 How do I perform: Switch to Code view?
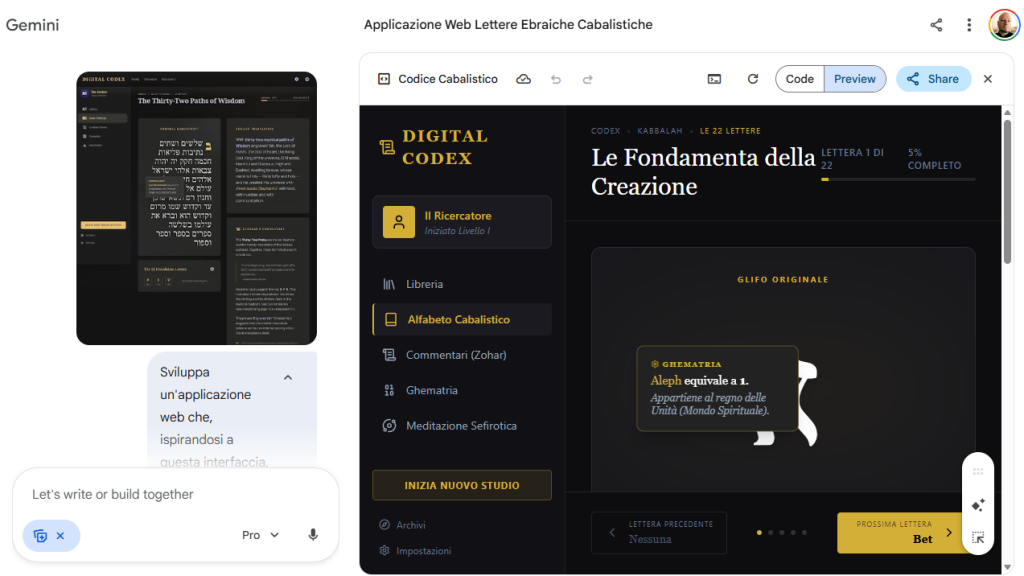coord(799,79)
